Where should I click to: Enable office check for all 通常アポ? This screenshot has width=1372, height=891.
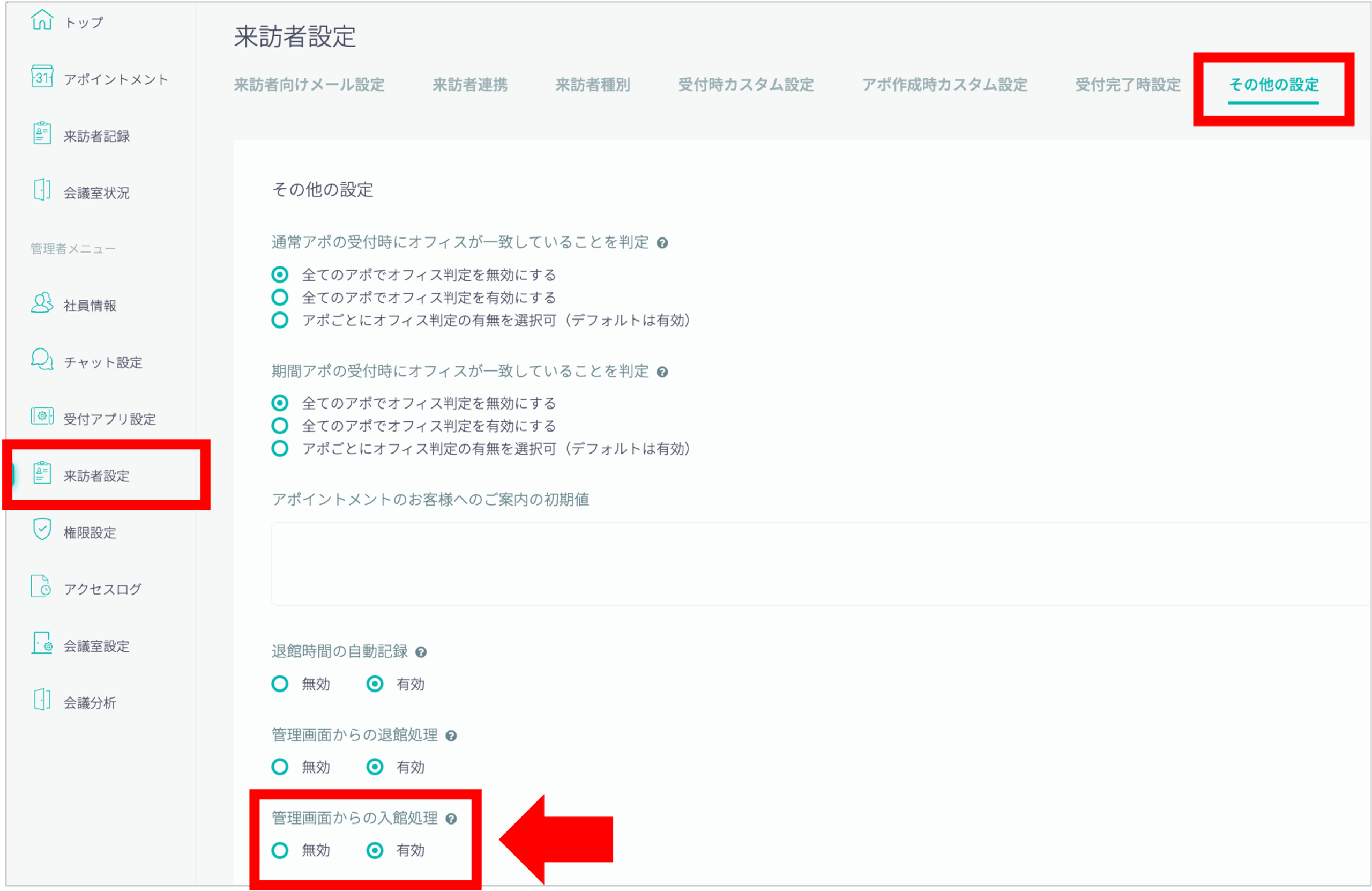pos(280,298)
